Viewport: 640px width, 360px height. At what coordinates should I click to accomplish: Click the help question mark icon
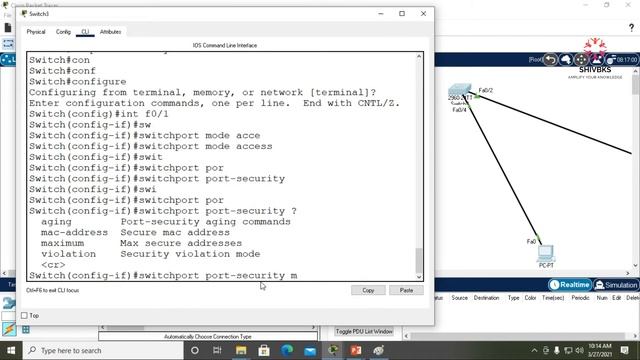pos(631,28)
